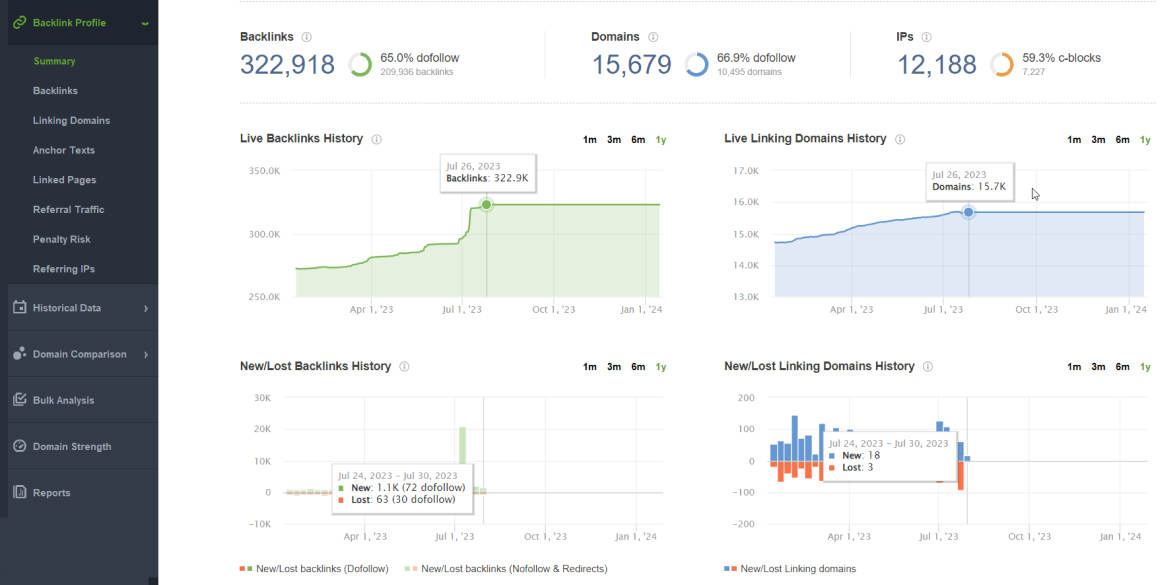The image size is (1167, 585).
Task: Expand the Domain Comparison submenu arrow
Action: tap(145, 355)
